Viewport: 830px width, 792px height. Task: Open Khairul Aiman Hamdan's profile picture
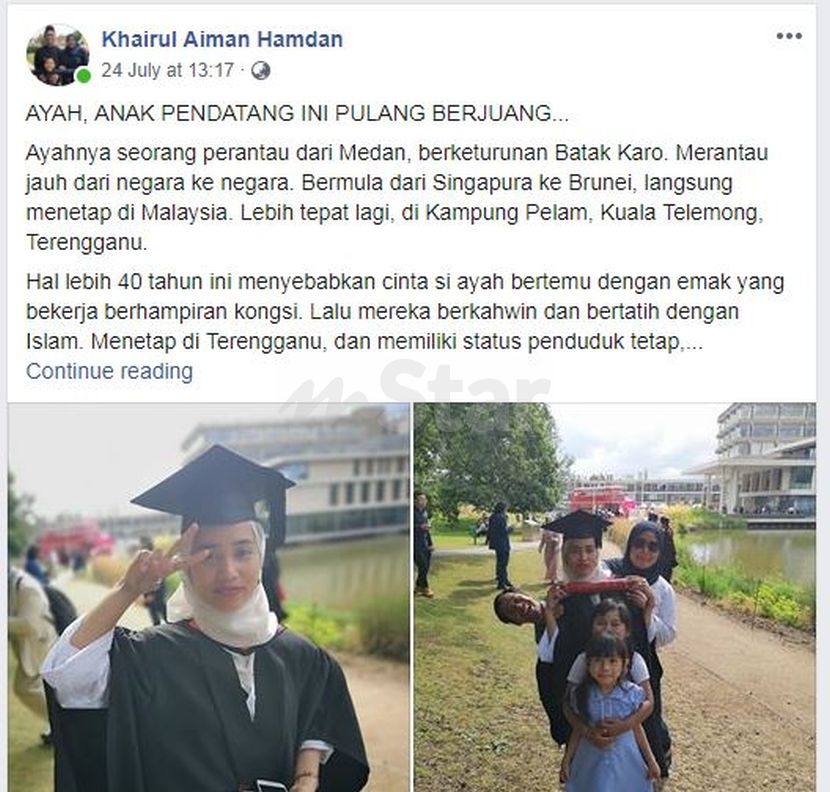pyautogui.click(x=58, y=54)
